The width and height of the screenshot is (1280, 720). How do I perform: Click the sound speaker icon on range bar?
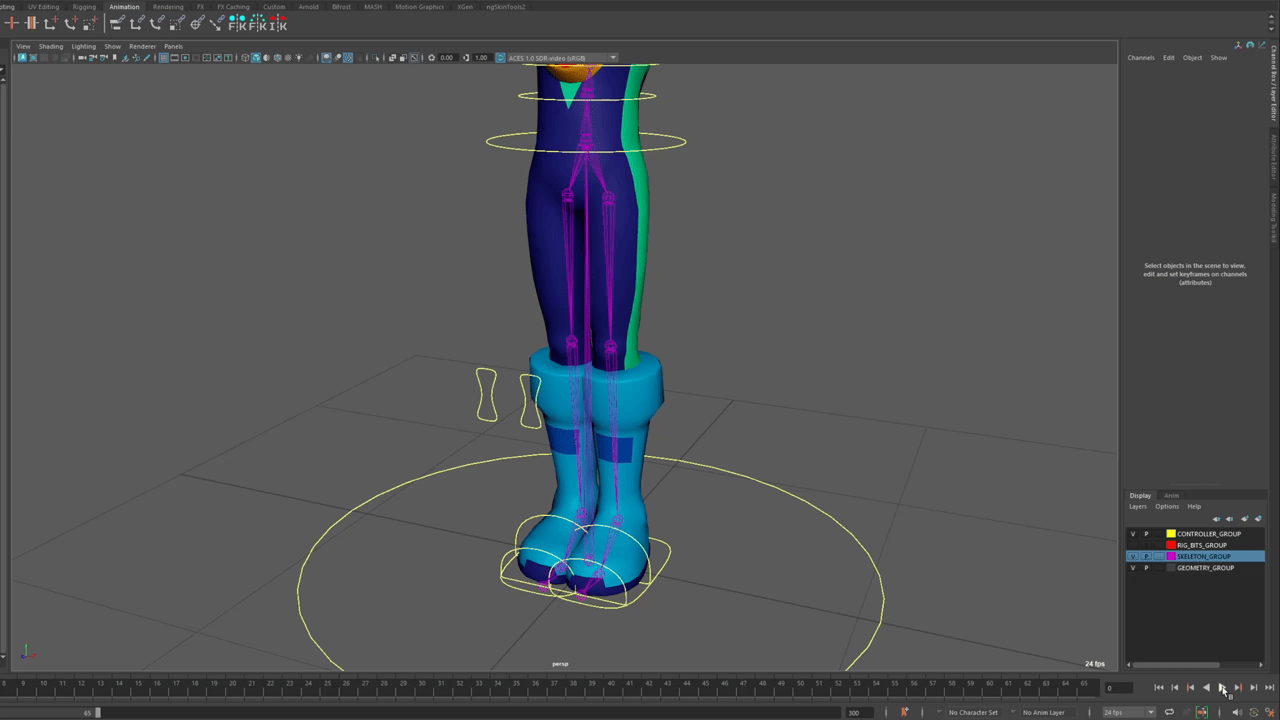point(1236,712)
